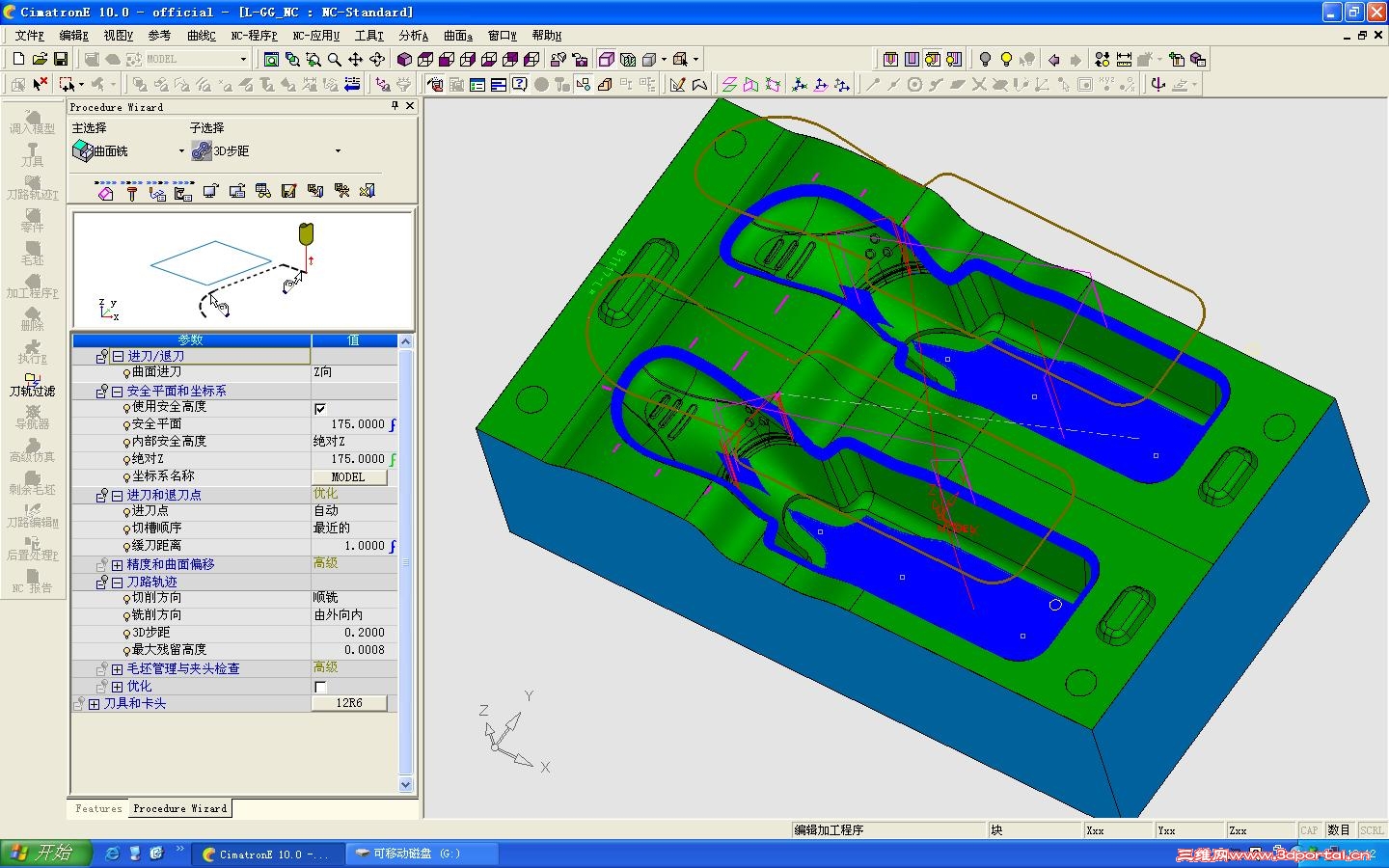Open the 曲面铣 main selection dropdown

tap(181, 151)
